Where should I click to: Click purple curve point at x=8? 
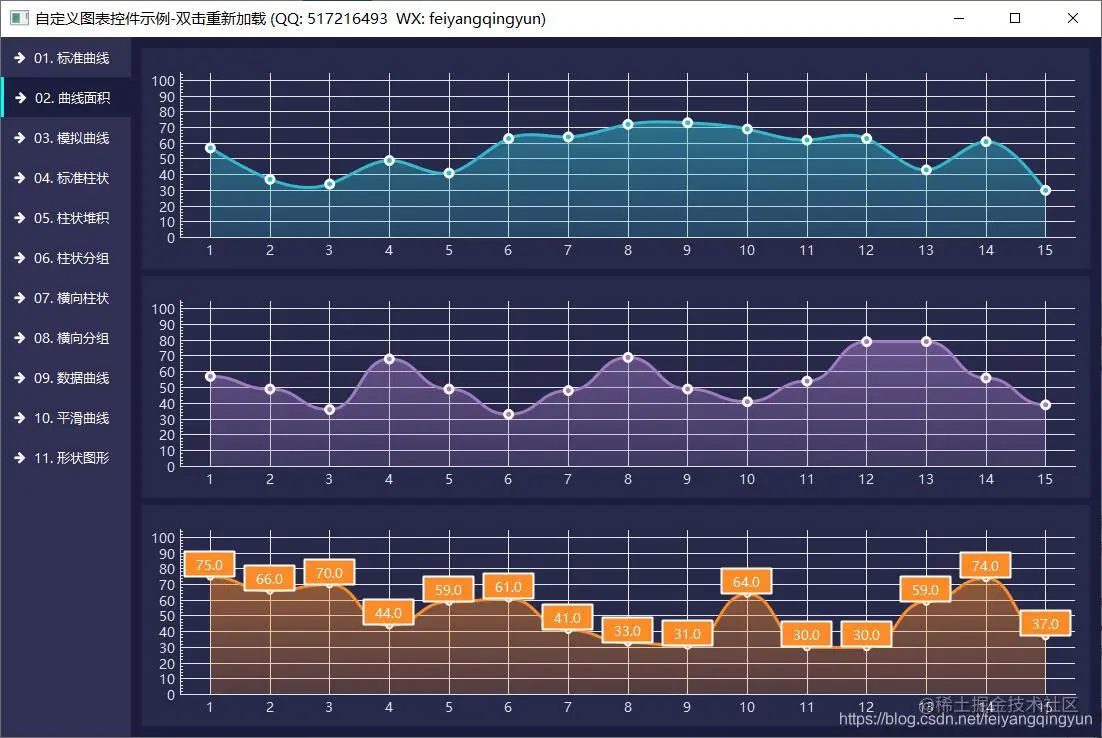(628, 358)
